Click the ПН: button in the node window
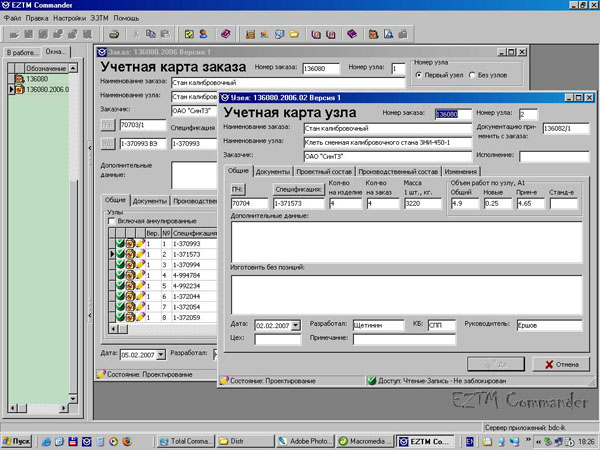The height and width of the screenshot is (450, 600). click(238, 189)
